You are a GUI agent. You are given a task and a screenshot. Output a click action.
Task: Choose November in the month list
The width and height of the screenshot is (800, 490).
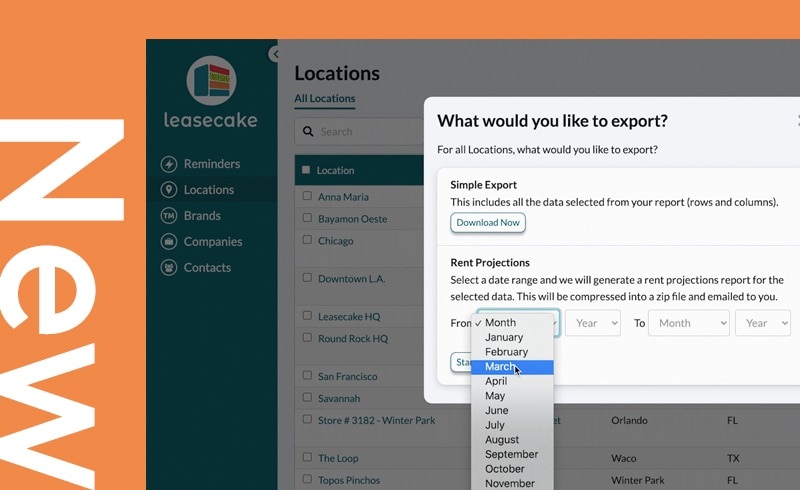tap(512, 483)
